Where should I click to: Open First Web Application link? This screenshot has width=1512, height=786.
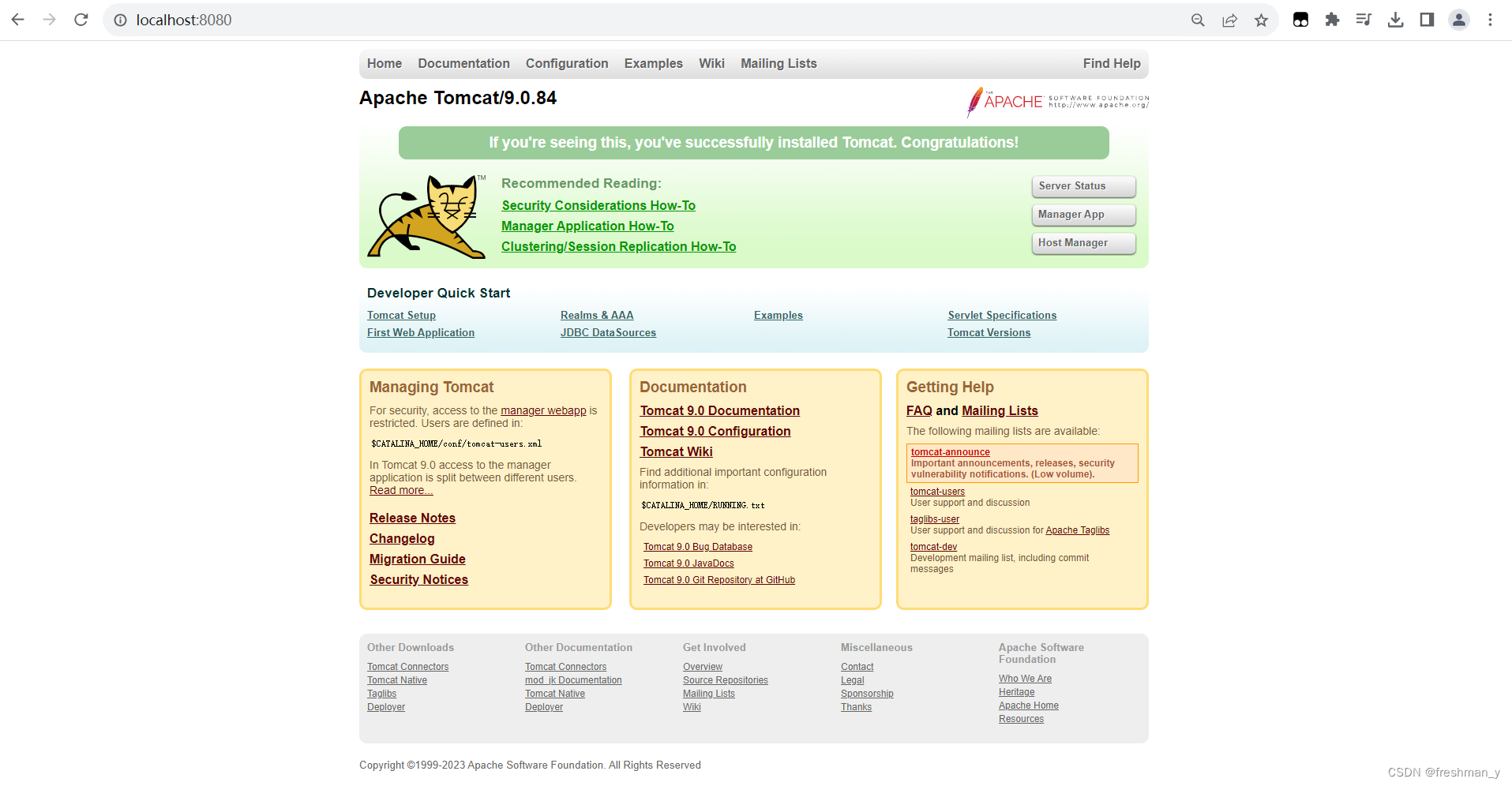point(421,332)
